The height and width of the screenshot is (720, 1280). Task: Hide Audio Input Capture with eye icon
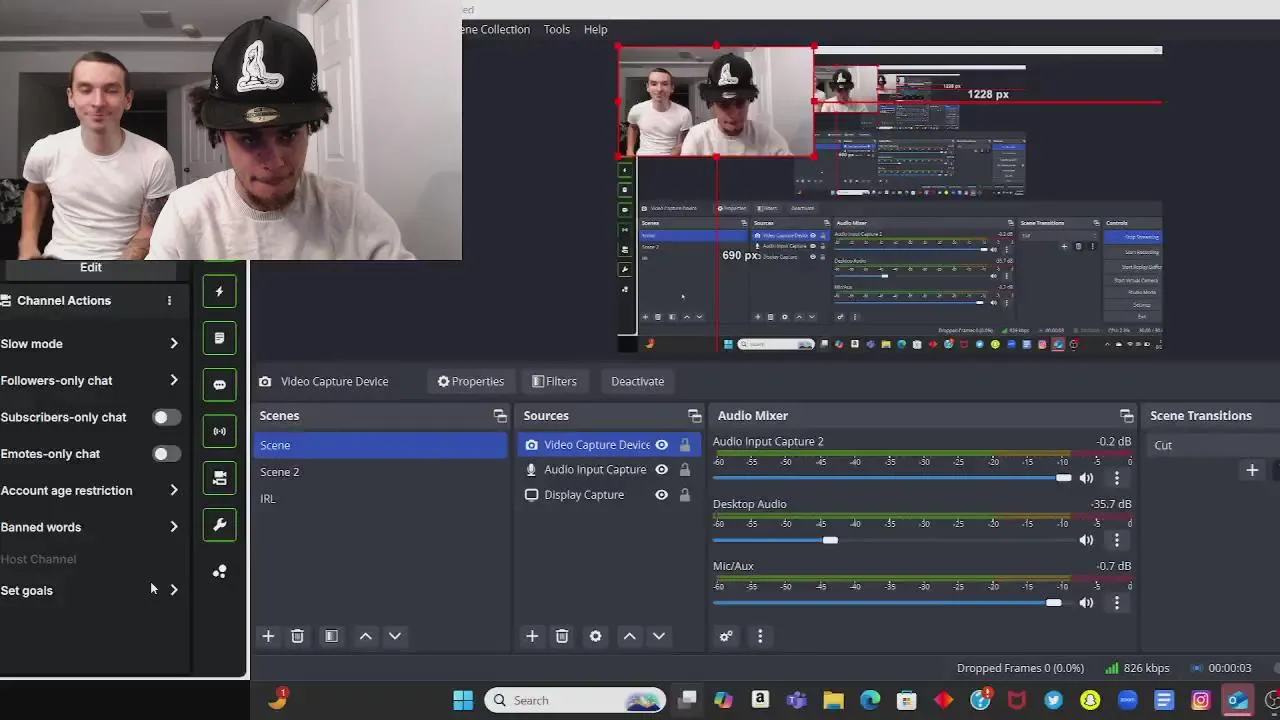tap(662, 470)
